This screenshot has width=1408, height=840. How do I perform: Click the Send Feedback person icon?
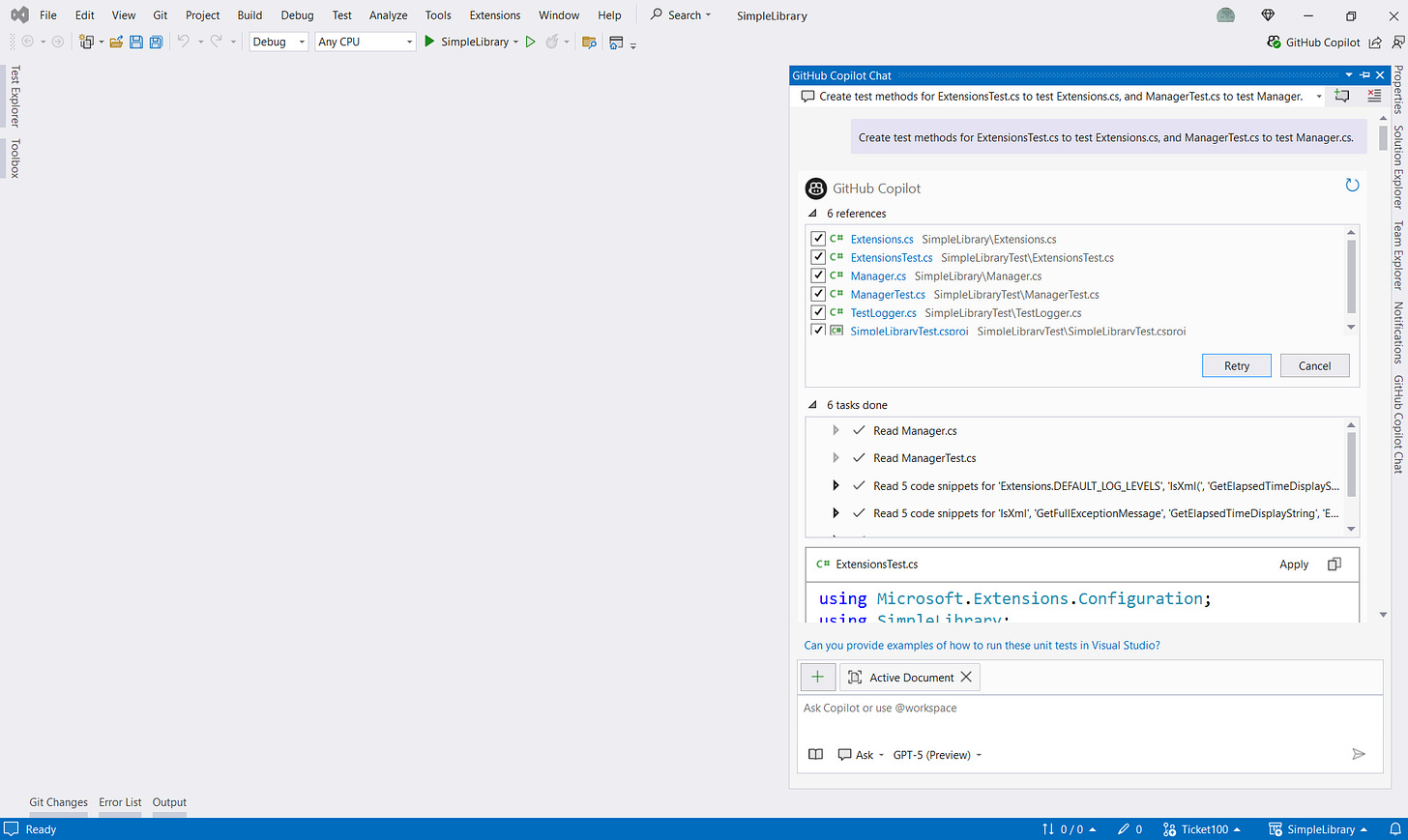pos(1397,42)
